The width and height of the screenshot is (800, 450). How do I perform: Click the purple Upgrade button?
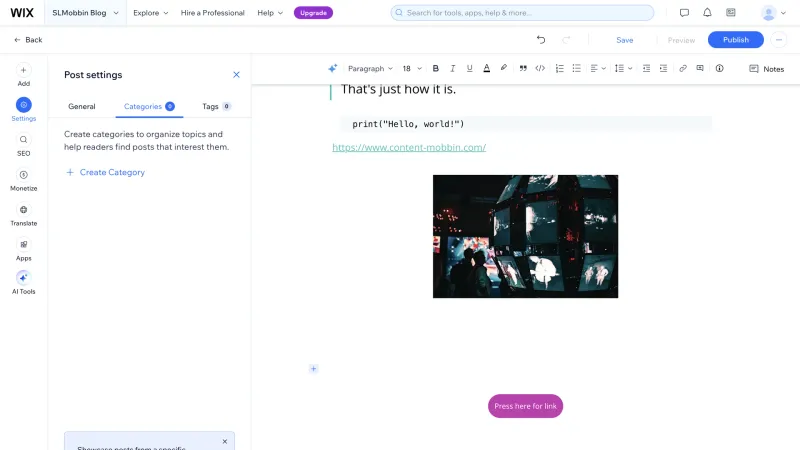point(313,13)
